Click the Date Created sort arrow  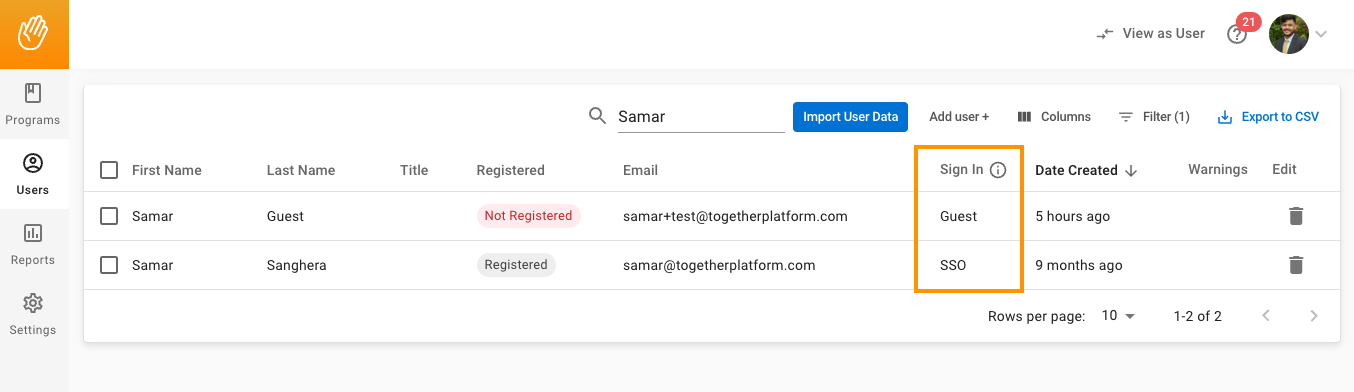[1131, 170]
